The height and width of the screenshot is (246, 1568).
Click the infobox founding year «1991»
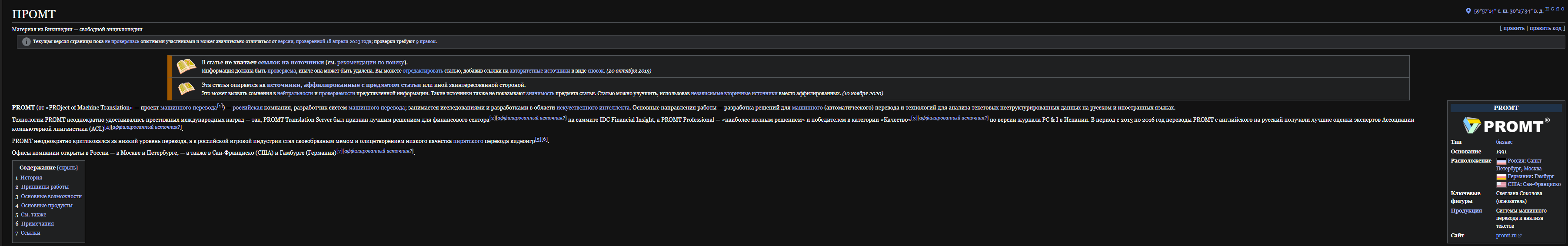pos(1501,152)
